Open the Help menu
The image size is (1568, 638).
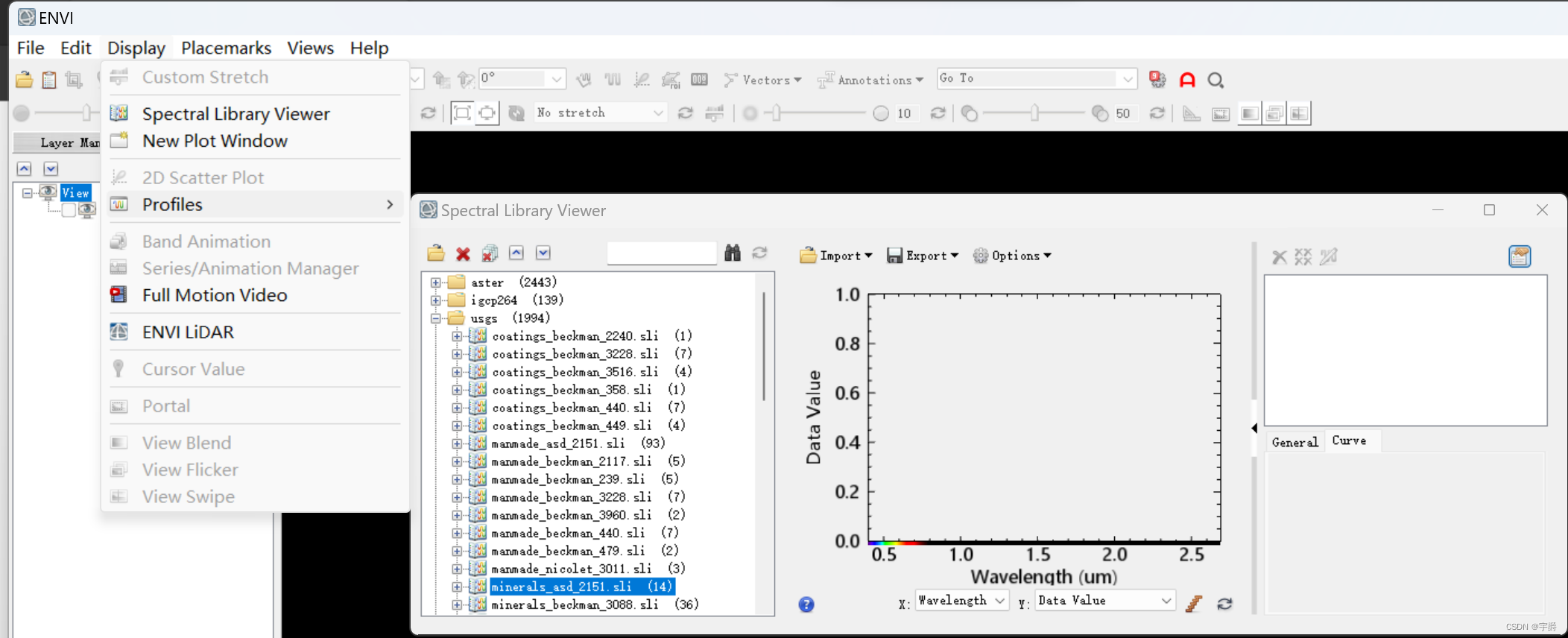click(370, 48)
